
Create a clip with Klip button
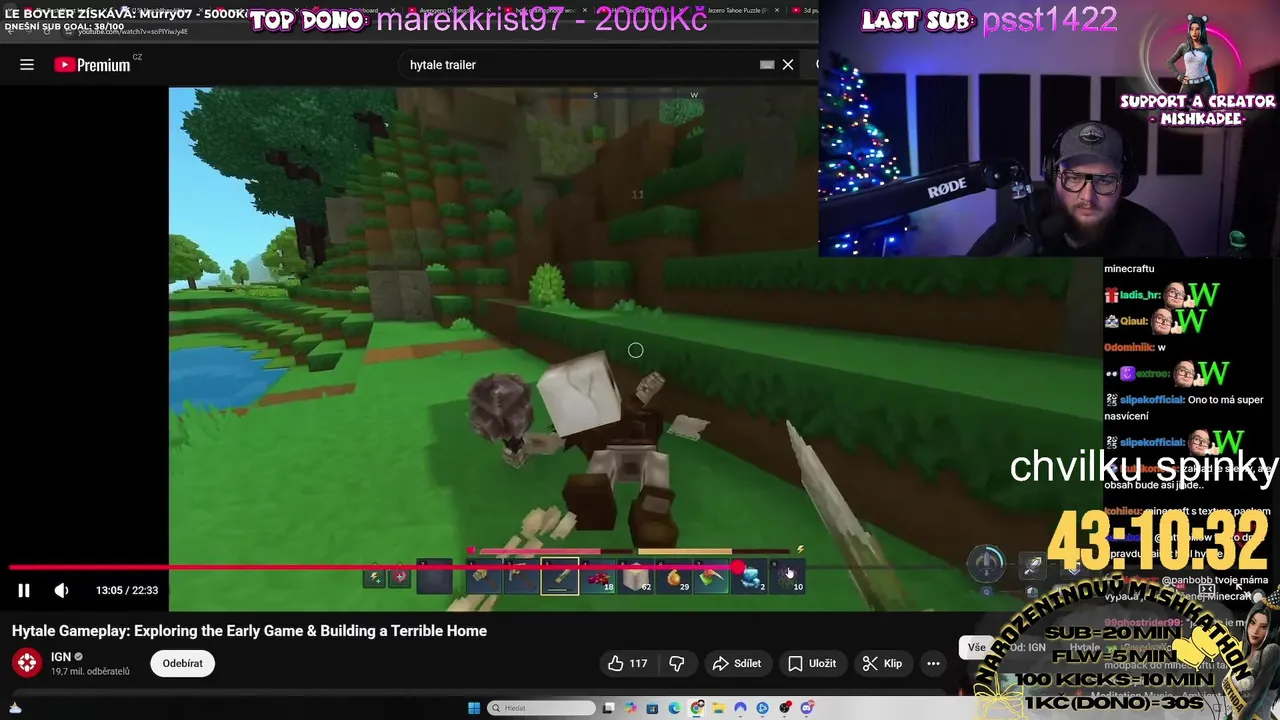[x=883, y=663]
